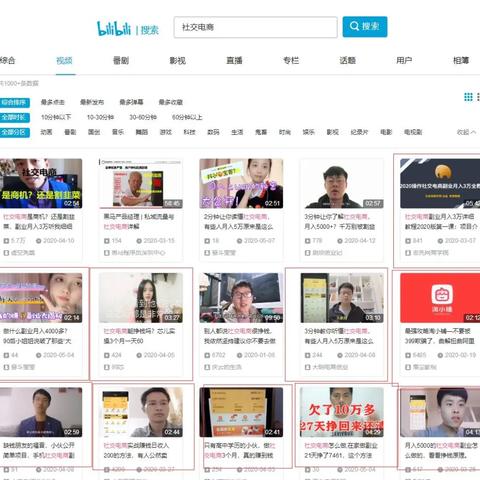Image resolution: width=480 pixels, height=480 pixels.
Task: Click the magnifier 搜索 search button
Action: pos(365,27)
